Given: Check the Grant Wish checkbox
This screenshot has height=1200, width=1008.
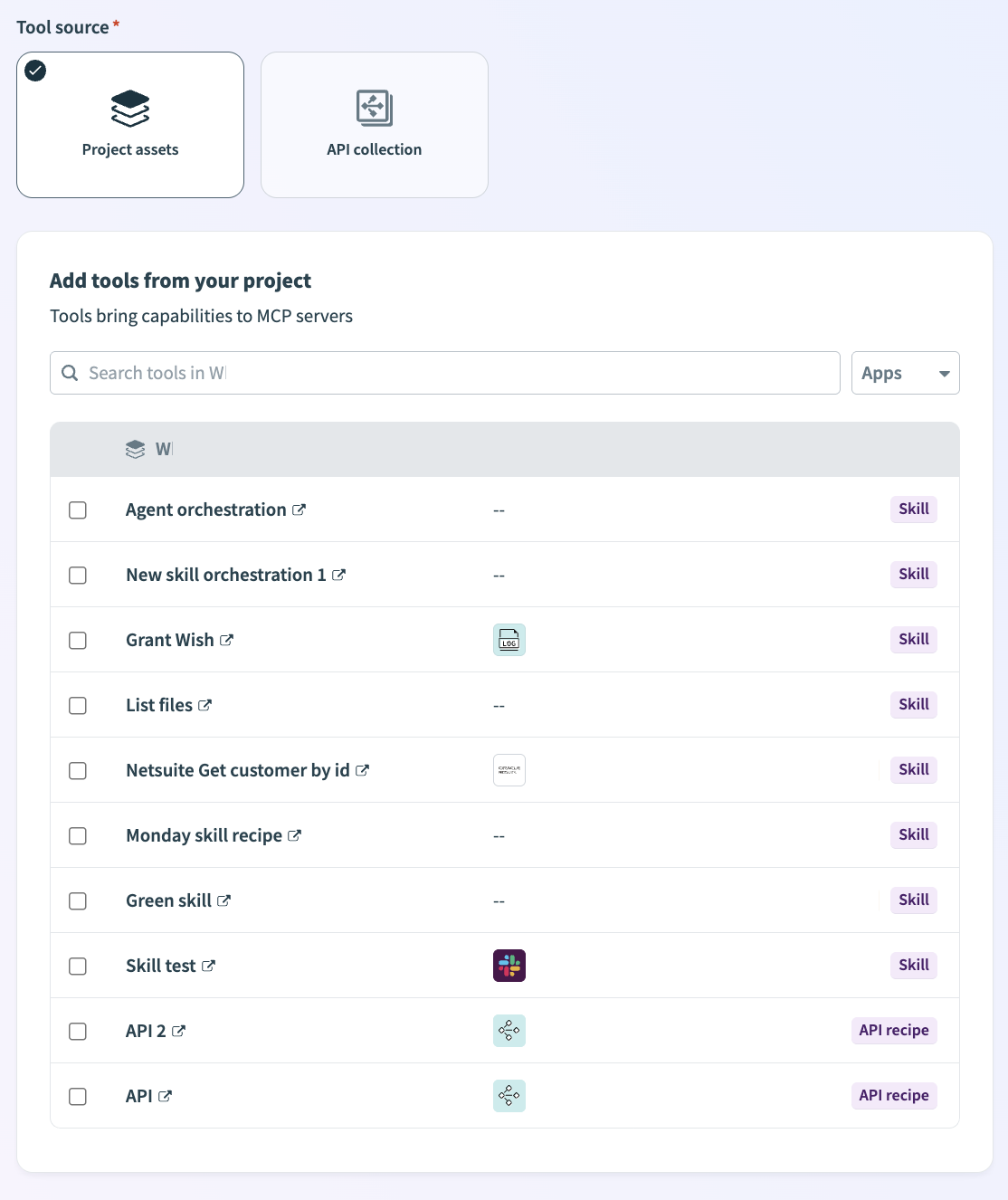Looking at the screenshot, I should [x=78, y=640].
